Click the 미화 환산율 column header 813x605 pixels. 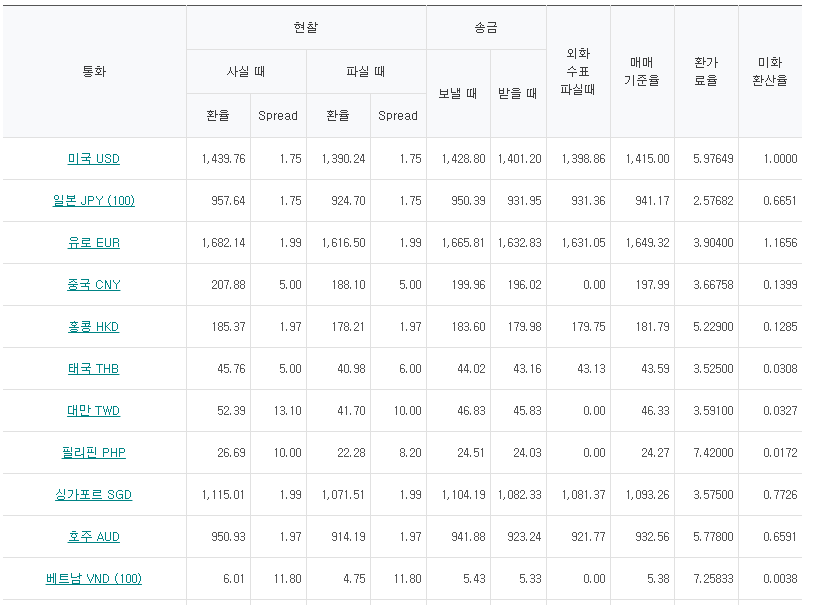point(770,71)
